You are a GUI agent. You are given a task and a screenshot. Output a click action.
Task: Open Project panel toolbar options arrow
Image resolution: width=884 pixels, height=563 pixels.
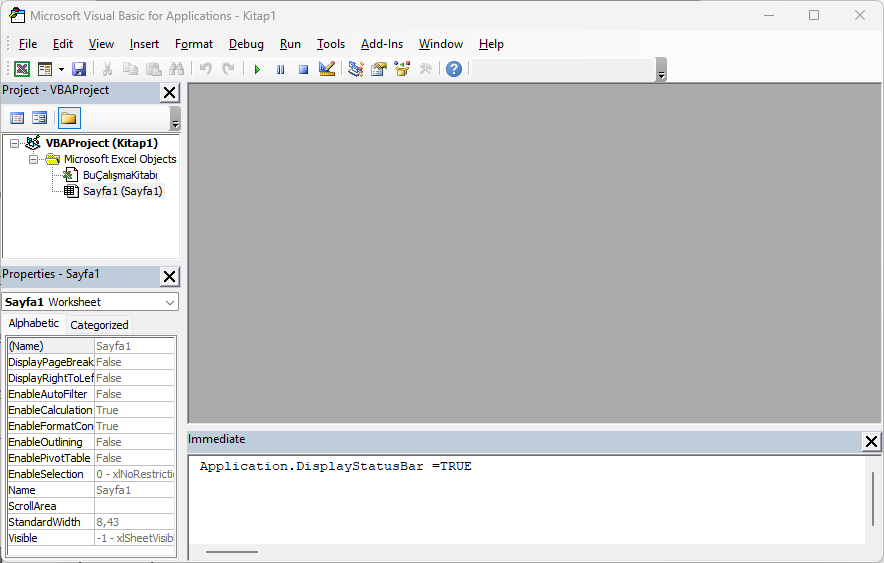point(175,119)
